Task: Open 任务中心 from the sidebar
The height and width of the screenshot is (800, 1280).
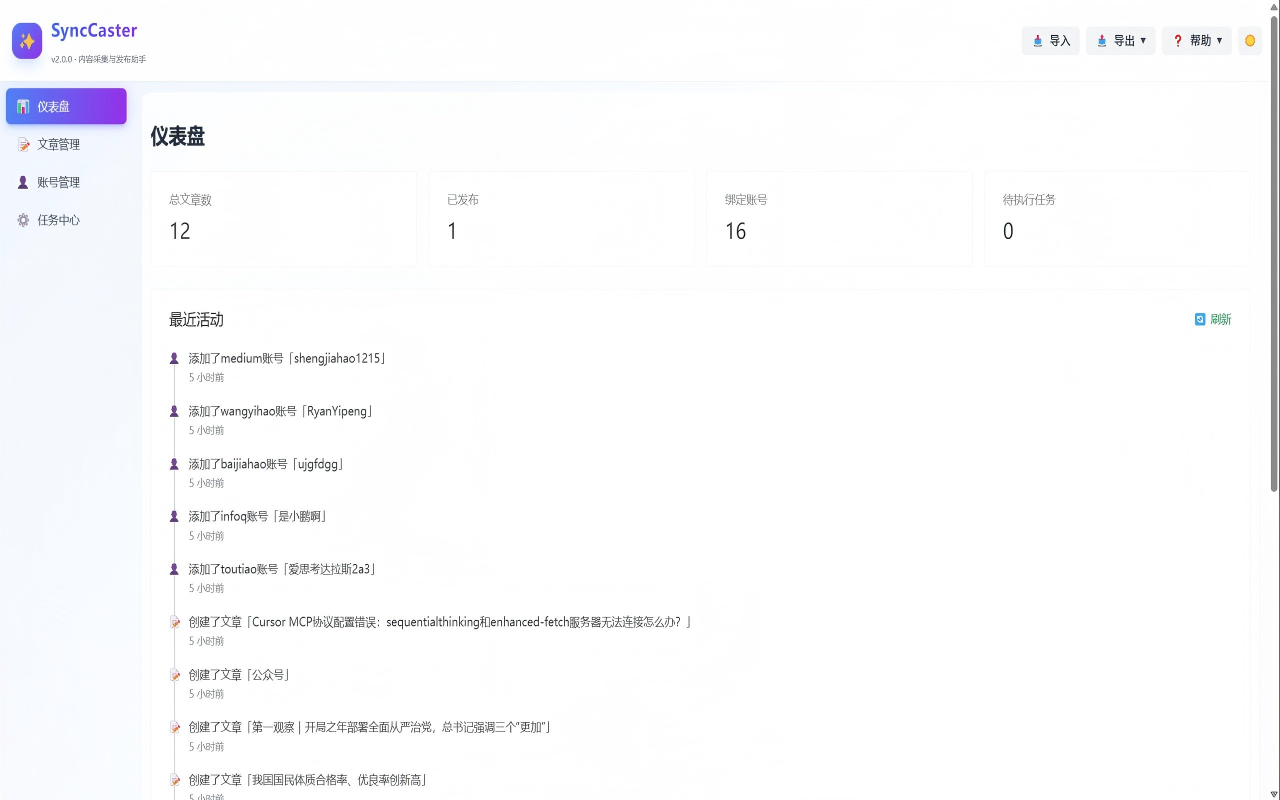Action: (59, 221)
